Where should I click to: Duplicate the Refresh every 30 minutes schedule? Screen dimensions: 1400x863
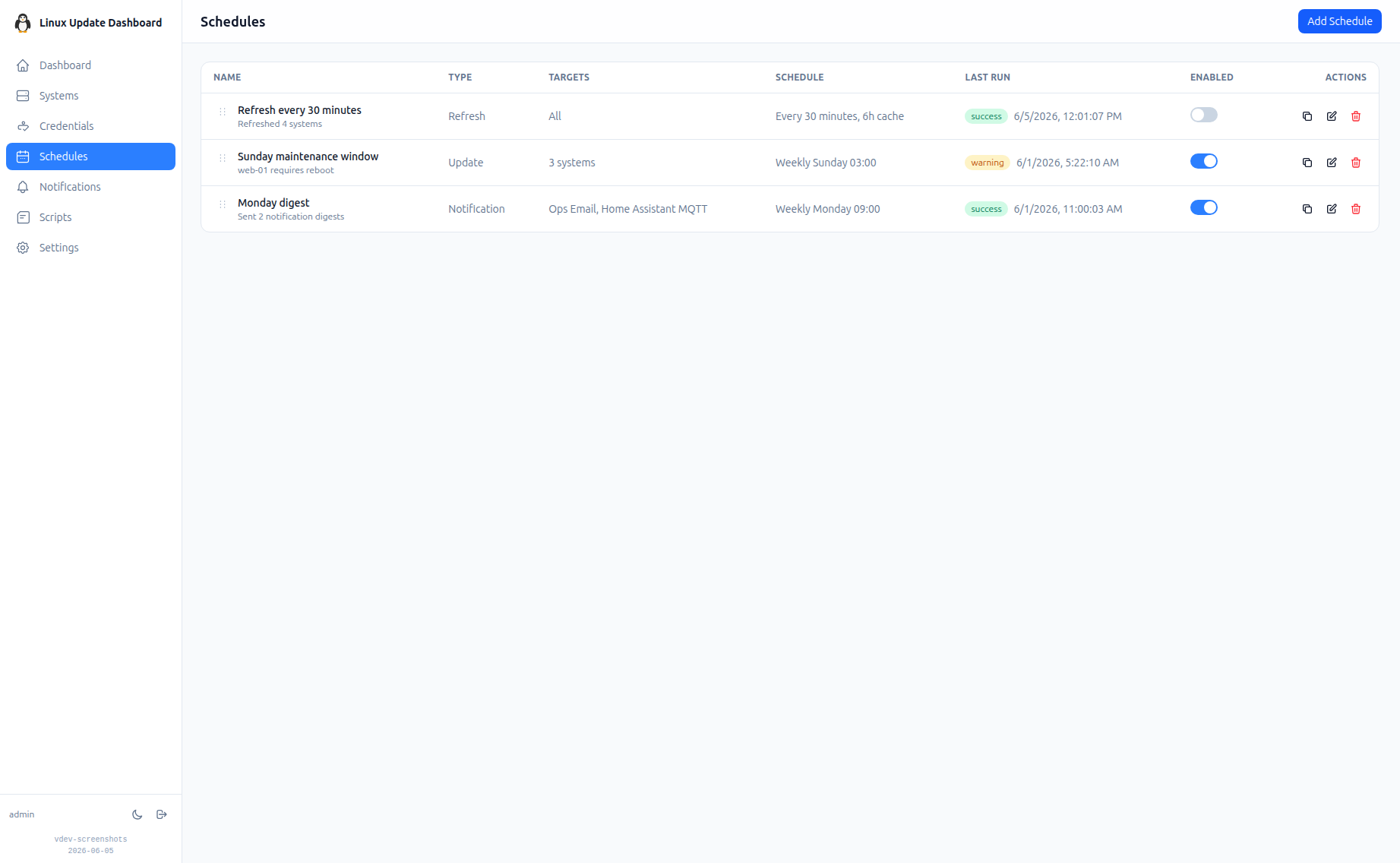click(1307, 116)
